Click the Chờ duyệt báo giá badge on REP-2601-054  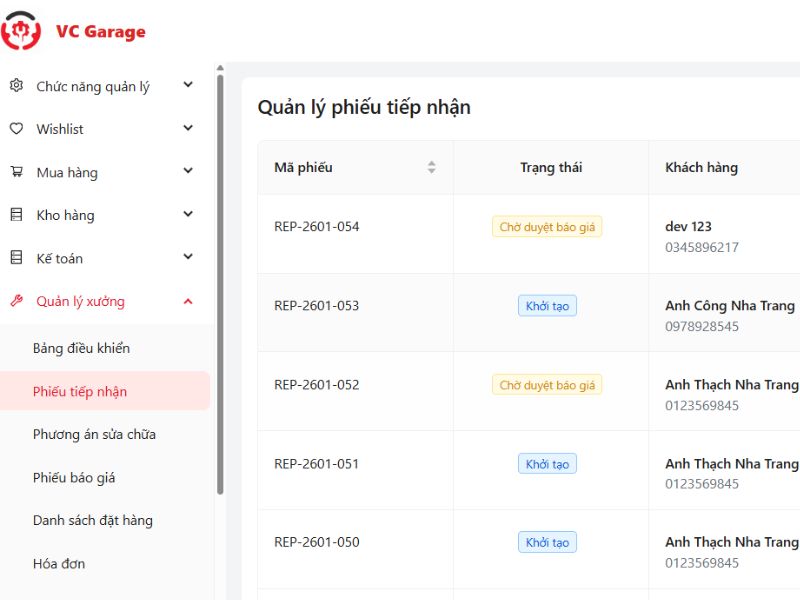point(547,227)
